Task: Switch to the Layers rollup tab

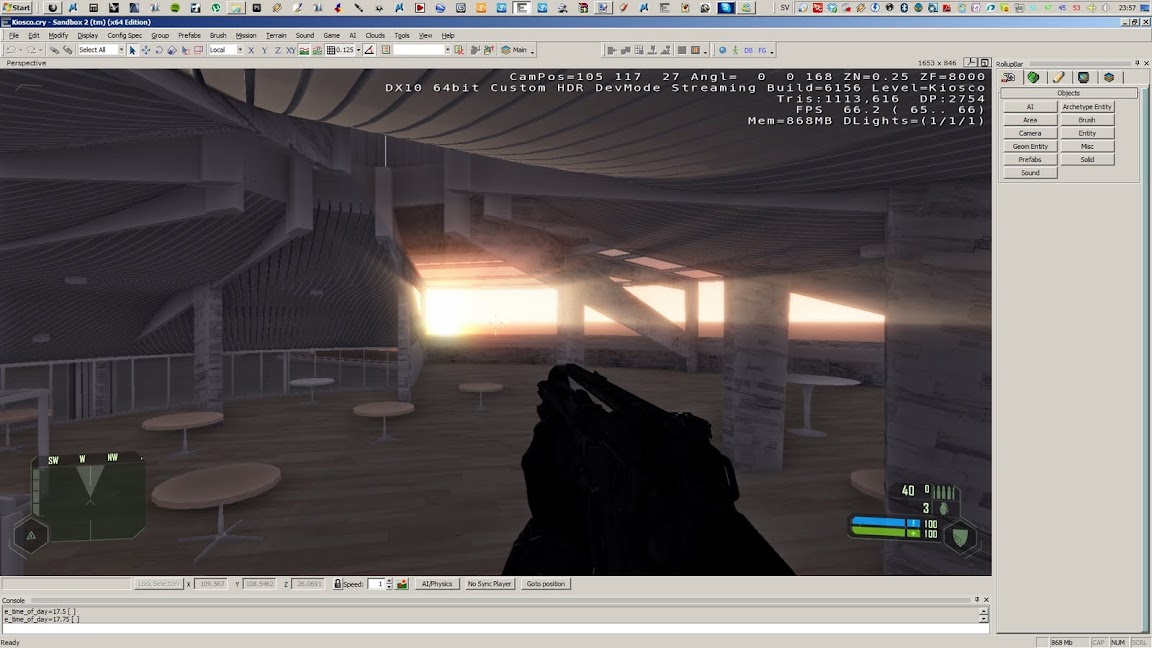Action: [1109, 77]
